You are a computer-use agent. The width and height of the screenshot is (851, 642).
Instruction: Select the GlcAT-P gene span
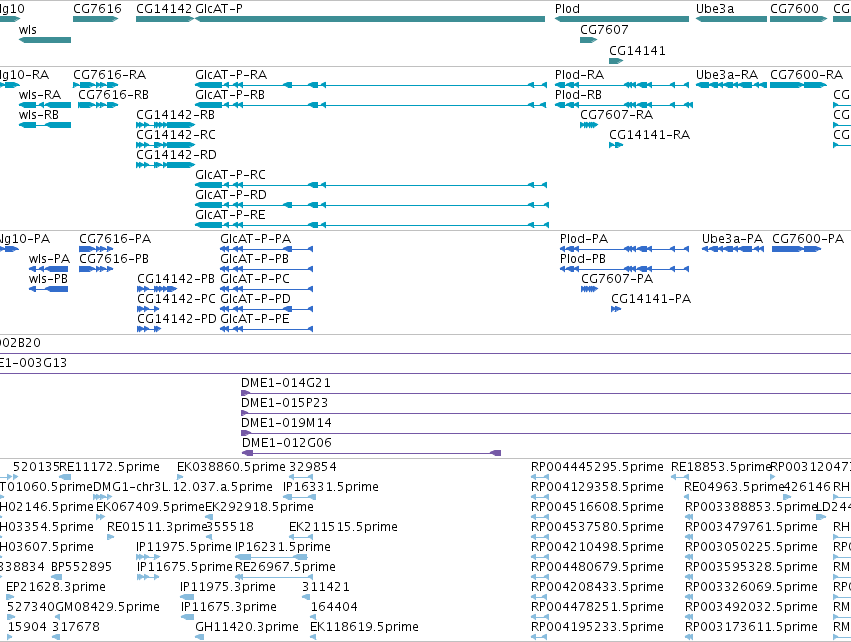point(370,19)
